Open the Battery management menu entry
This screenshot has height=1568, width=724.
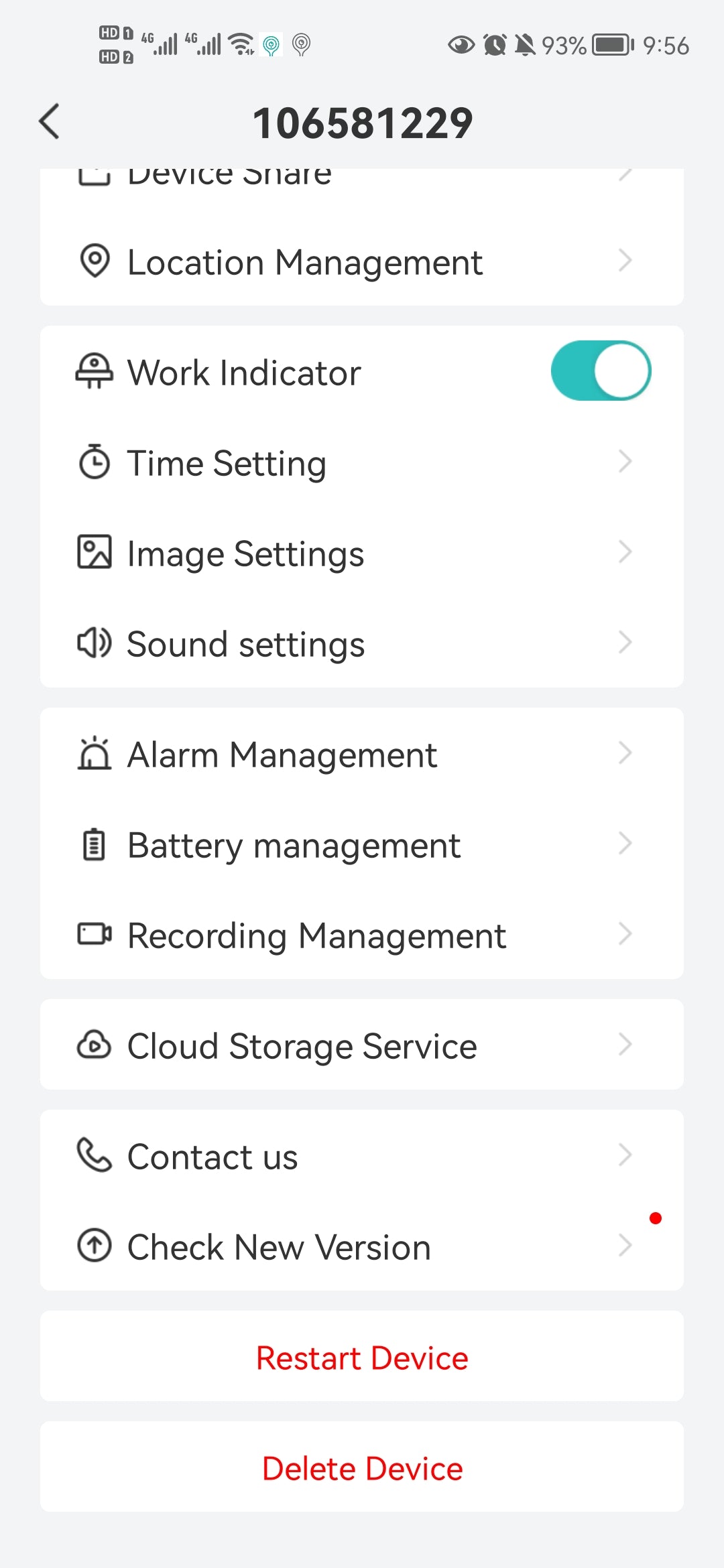tap(294, 845)
